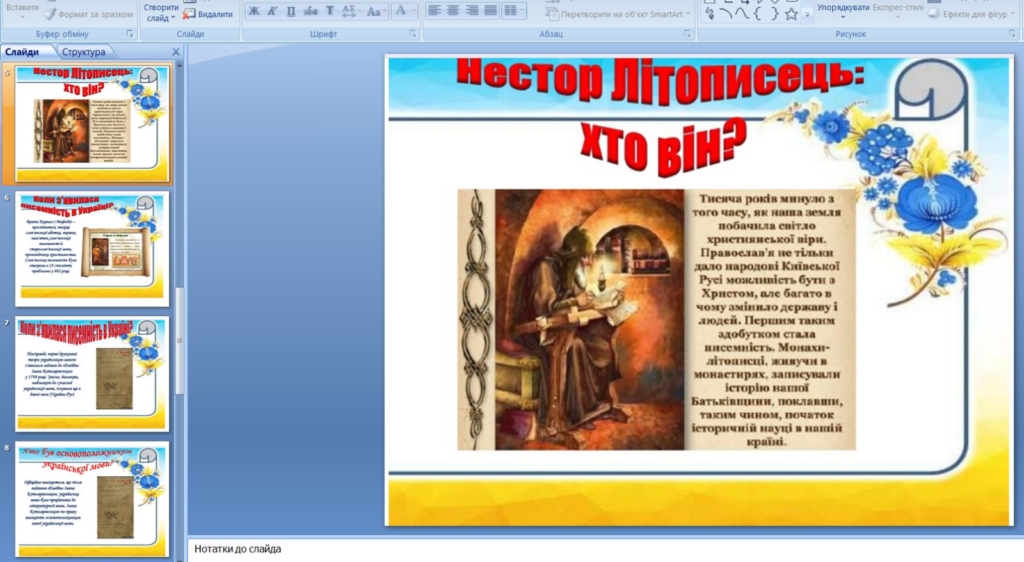The image size is (1024, 562).
Task: Center-align the text
Action: pyautogui.click(x=453, y=12)
